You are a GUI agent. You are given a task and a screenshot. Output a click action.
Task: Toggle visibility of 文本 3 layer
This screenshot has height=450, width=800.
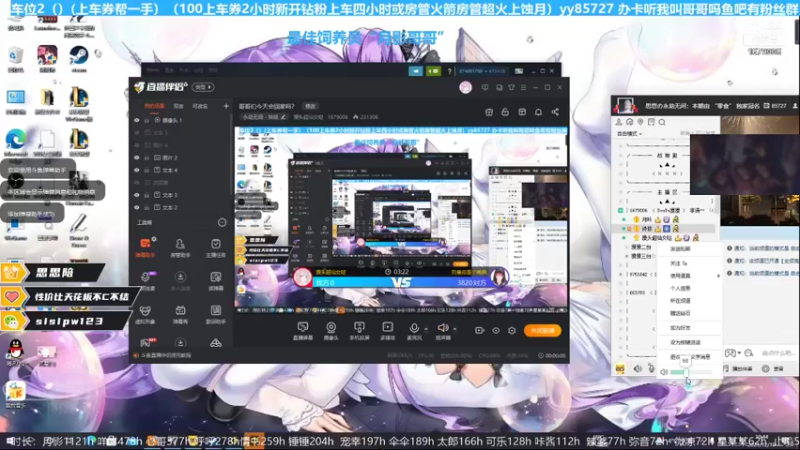137,195
